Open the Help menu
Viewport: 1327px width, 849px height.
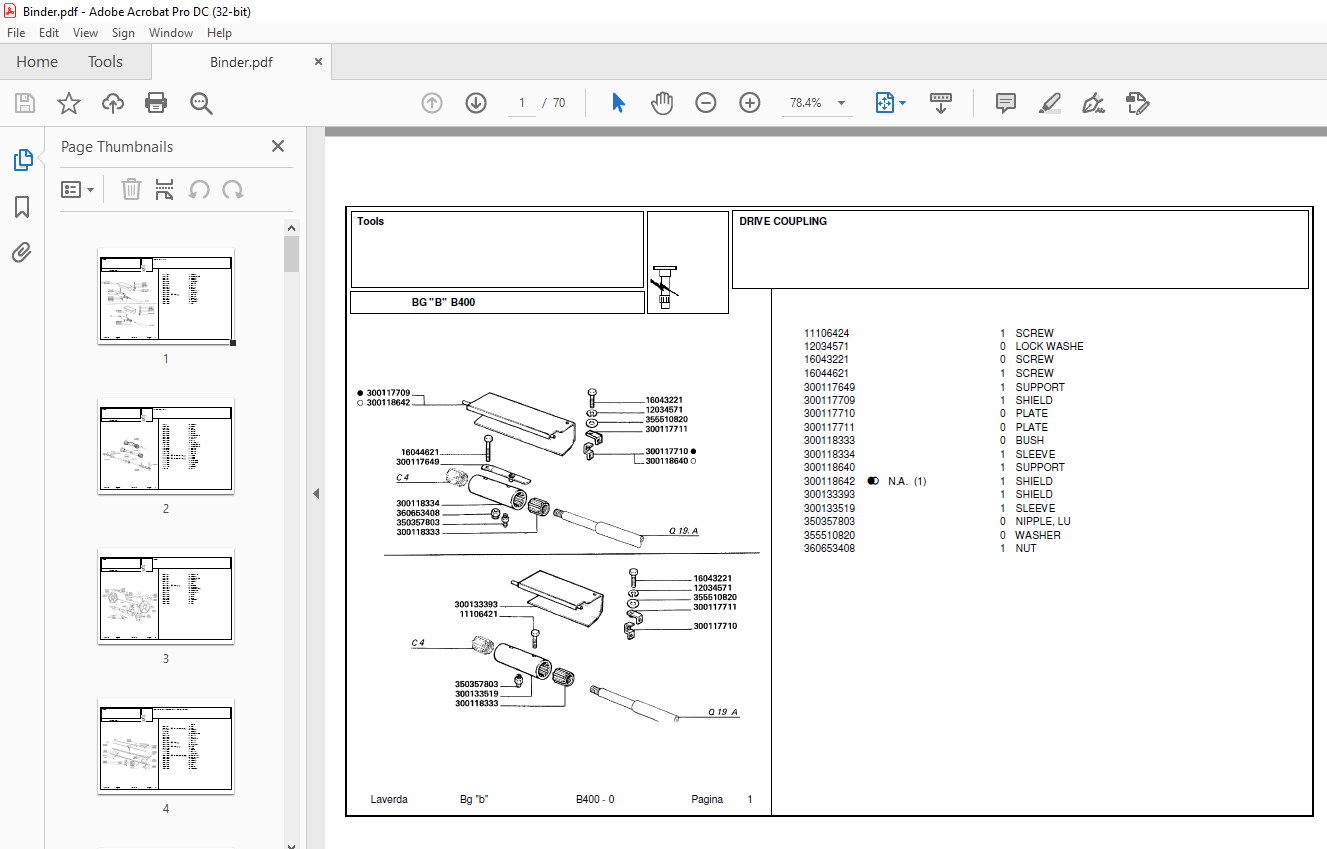(219, 33)
